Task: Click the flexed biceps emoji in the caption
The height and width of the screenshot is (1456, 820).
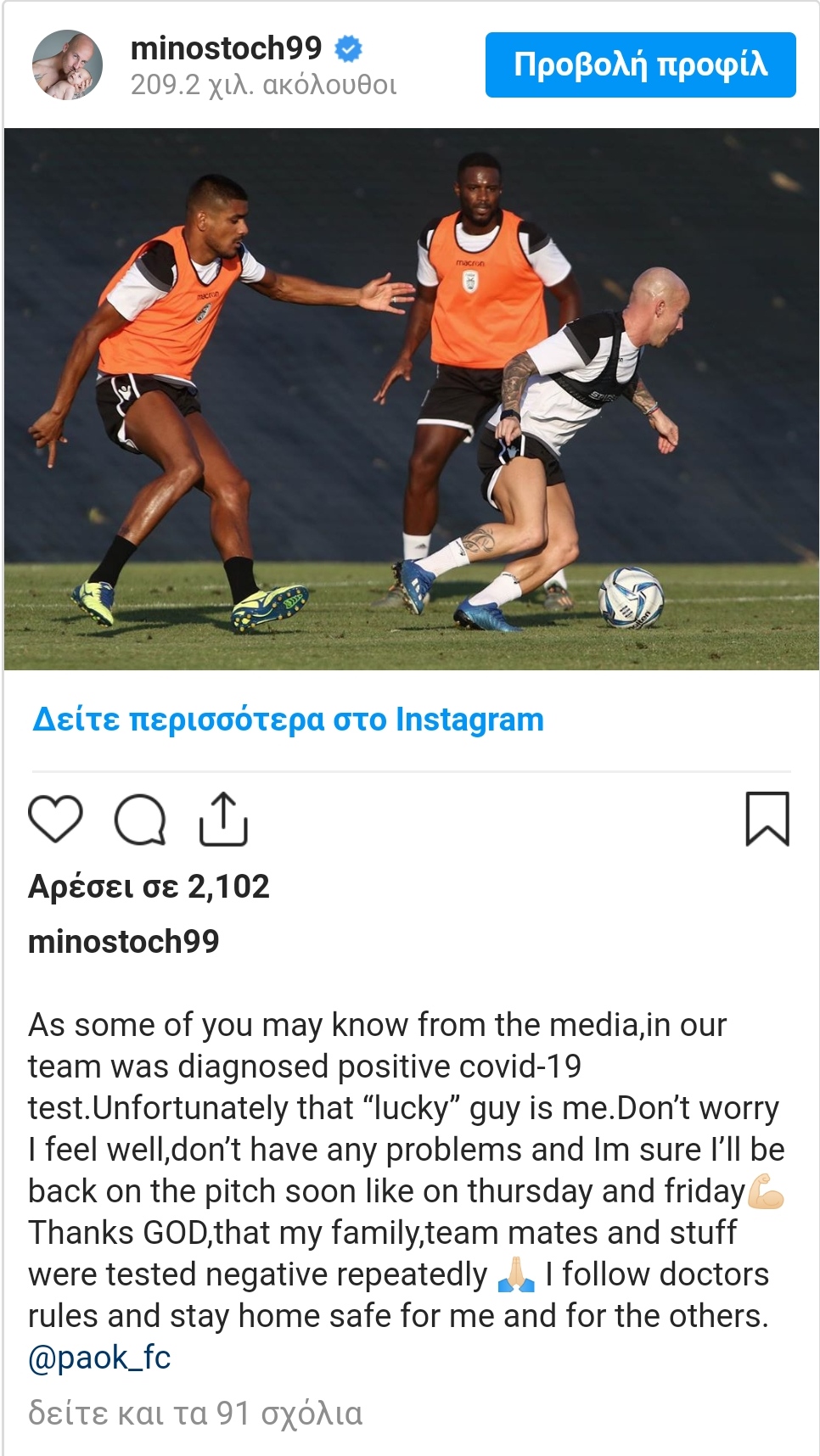Action: point(766,1190)
